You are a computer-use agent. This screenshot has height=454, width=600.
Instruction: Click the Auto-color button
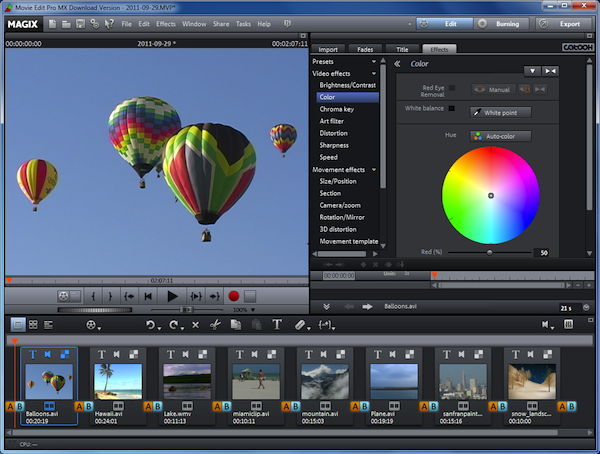point(500,136)
